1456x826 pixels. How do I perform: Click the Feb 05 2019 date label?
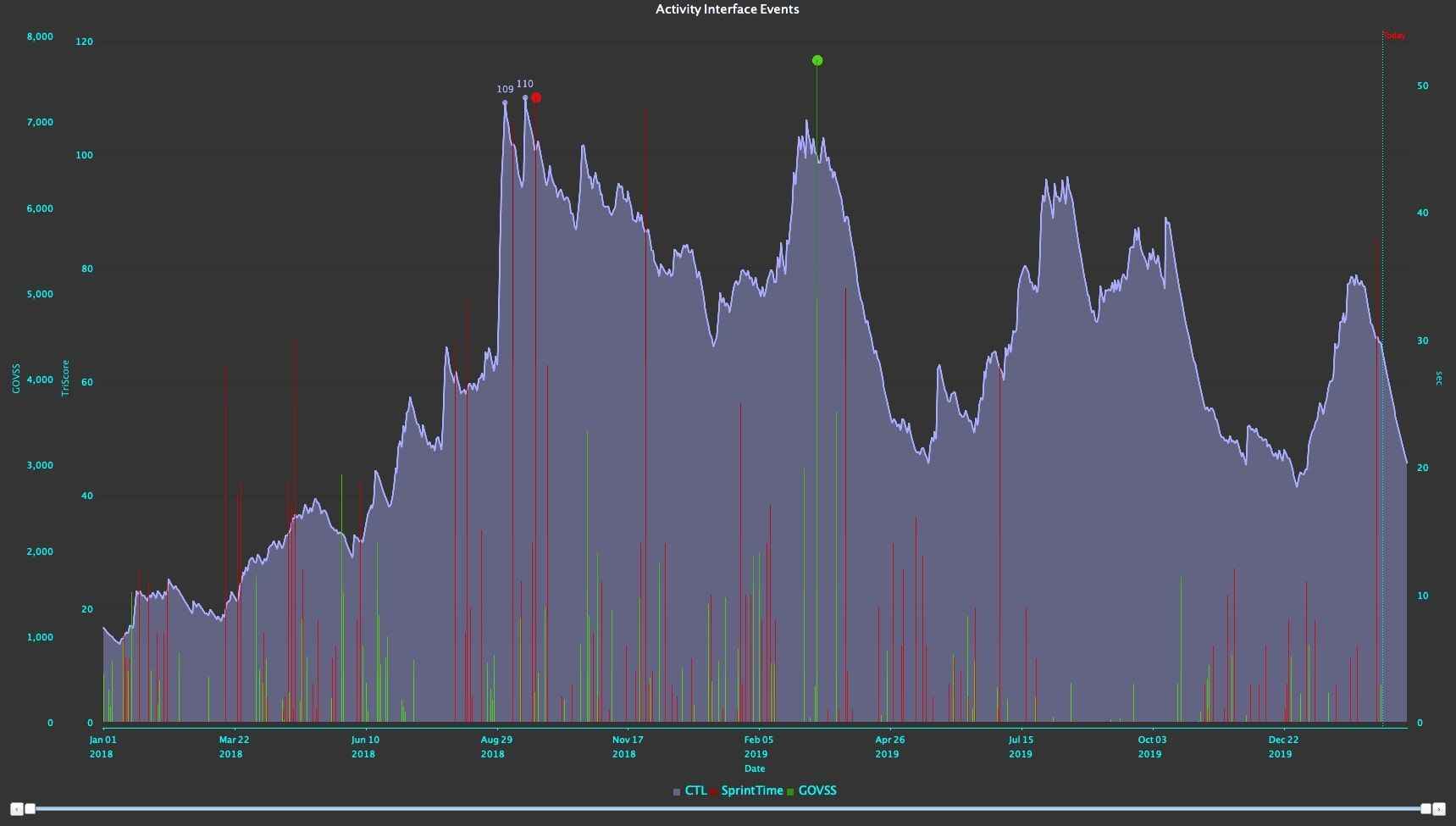758,746
